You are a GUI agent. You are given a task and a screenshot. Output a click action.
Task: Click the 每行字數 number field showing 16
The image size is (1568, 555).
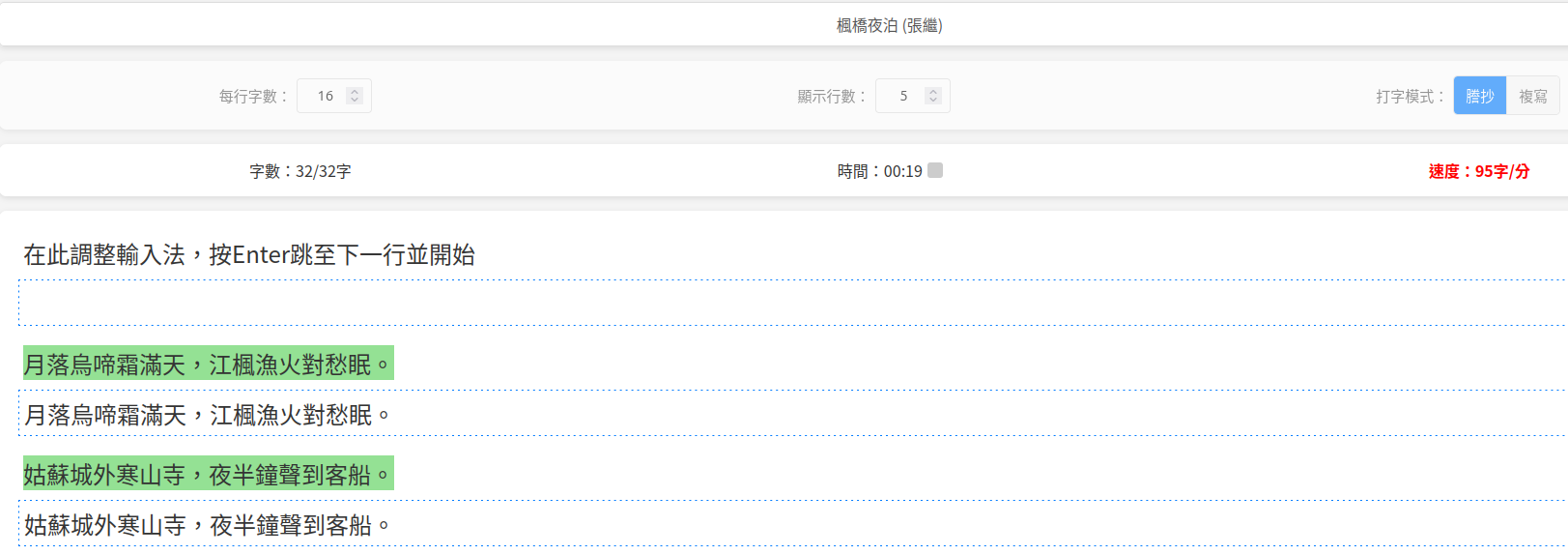pyautogui.click(x=326, y=96)
